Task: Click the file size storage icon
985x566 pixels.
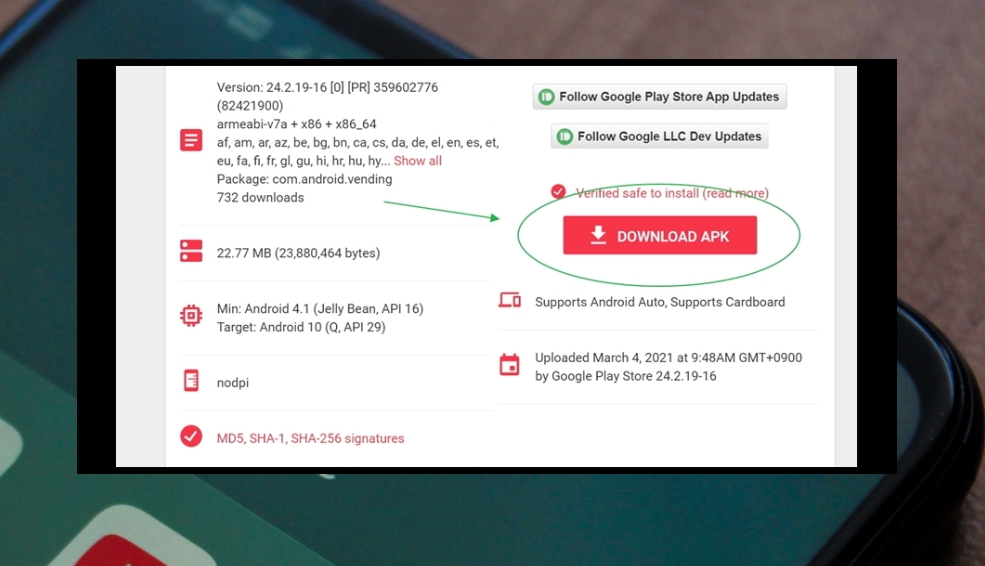Action: 191,251
